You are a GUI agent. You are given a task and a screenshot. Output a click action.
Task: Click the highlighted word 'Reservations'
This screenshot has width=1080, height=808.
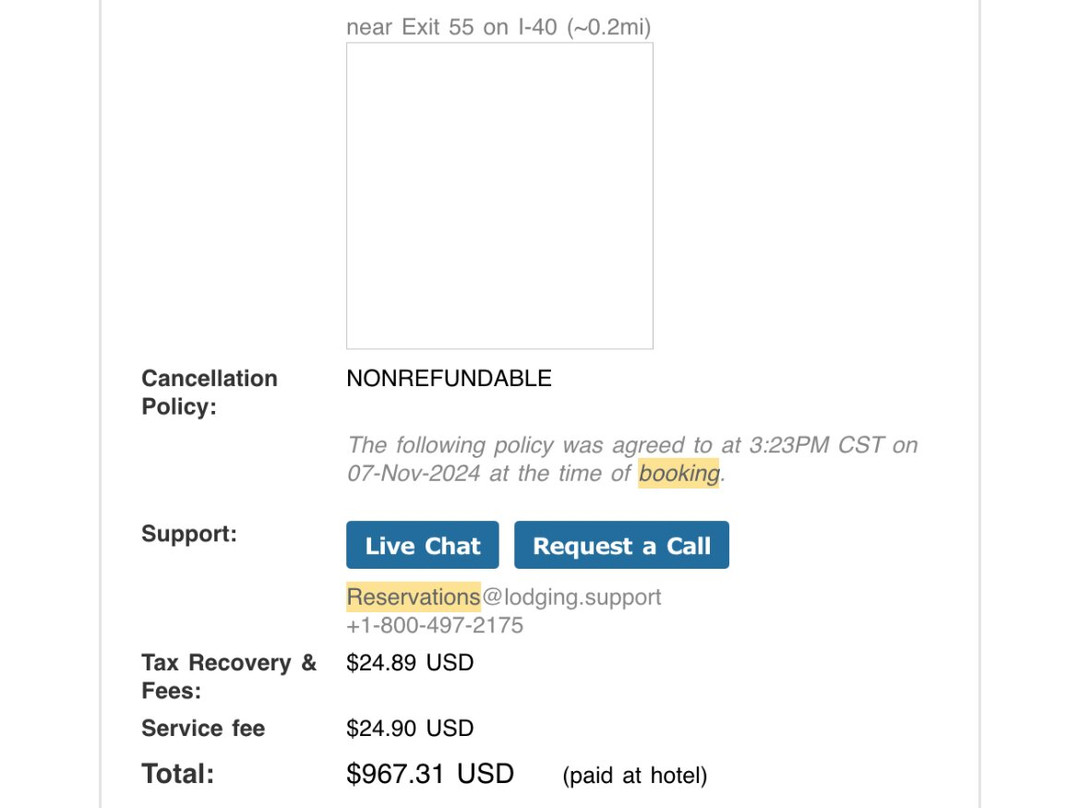[x=413, y=597]
